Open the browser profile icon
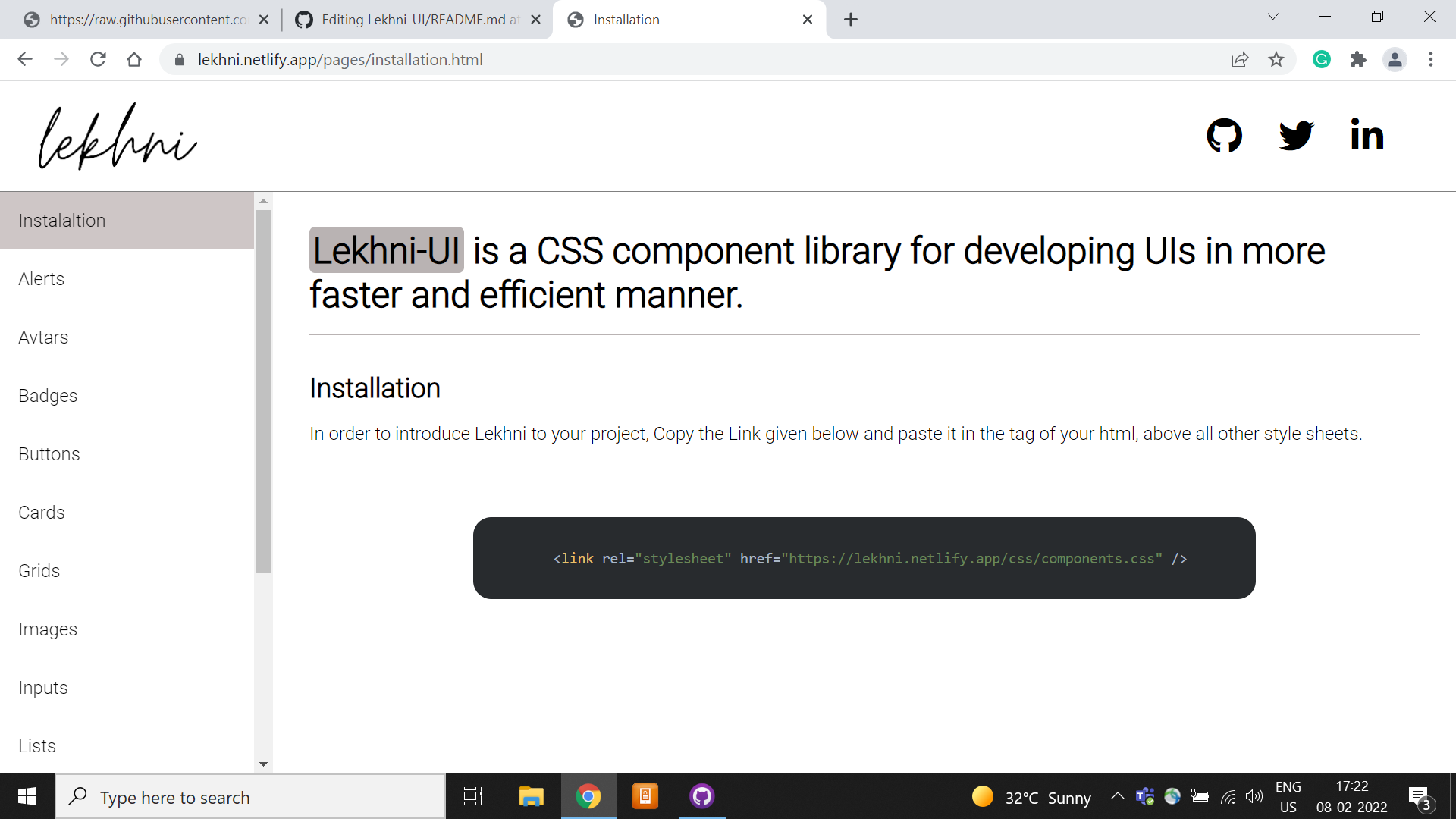 (x=1395, y=59)
